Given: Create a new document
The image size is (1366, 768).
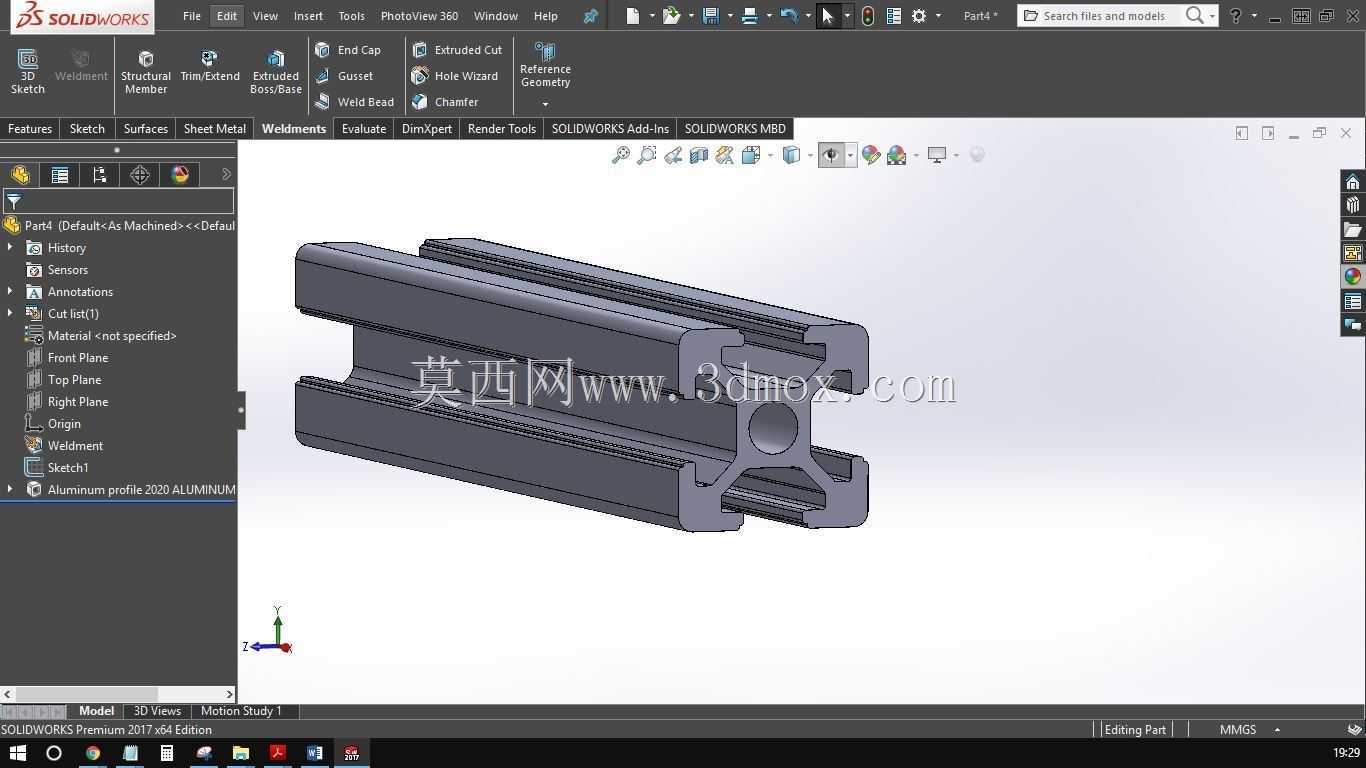Looking at the screenshot, I should coord(633,16).
